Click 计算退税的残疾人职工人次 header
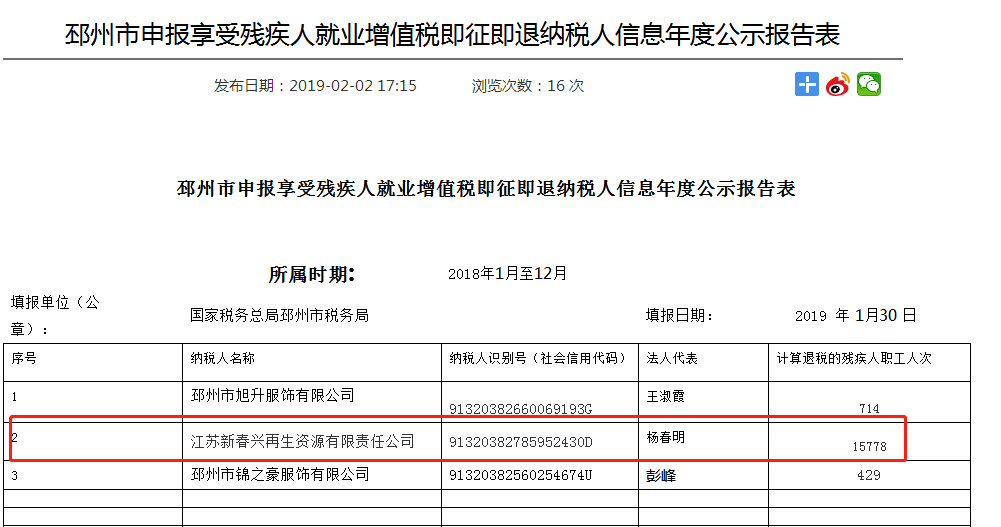The height and width of the screenshot is (527, 1001). tap(854, 359)
